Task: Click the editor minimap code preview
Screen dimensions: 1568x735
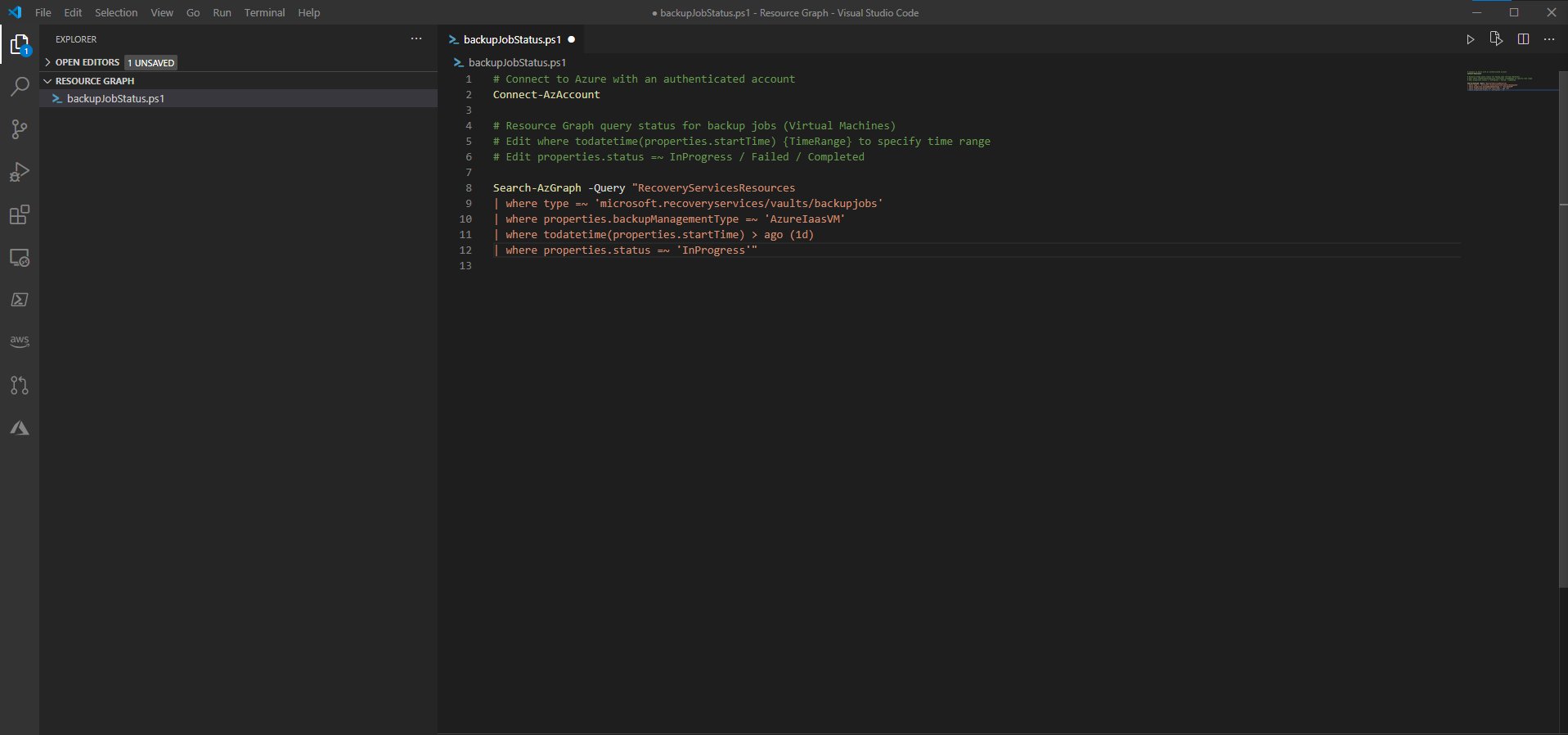Action: (1499, 81)
